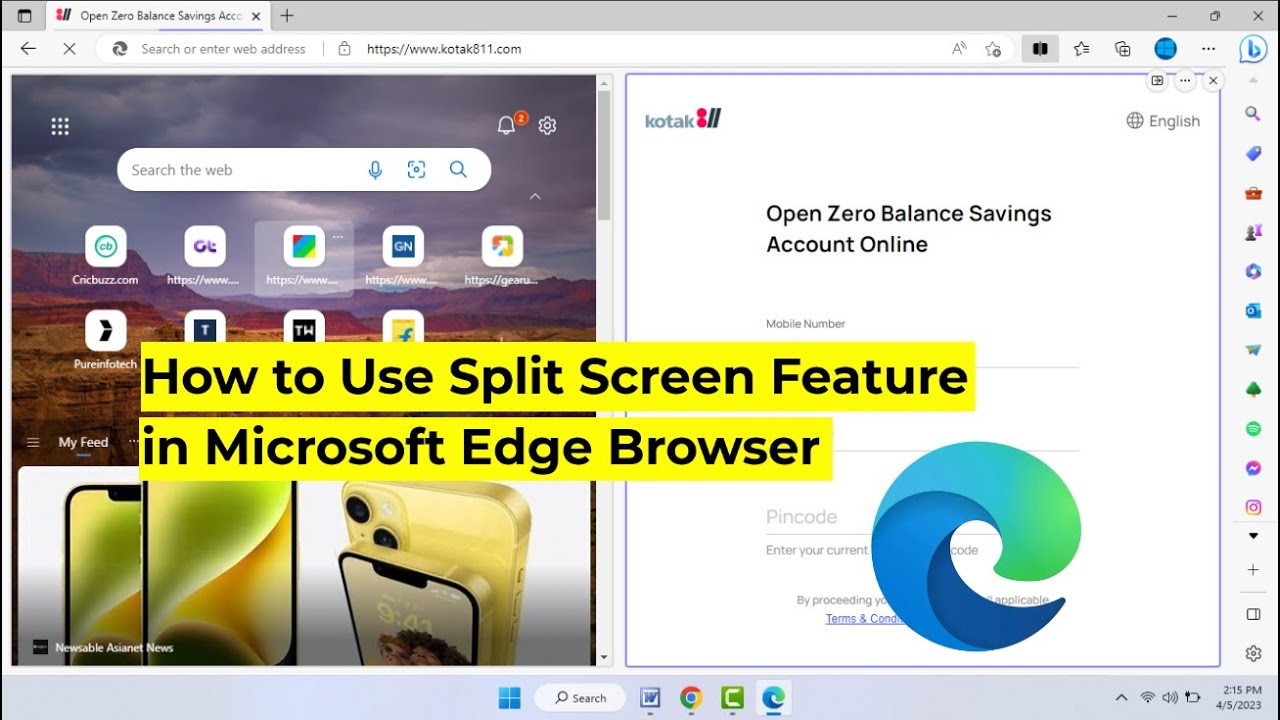Open sidebar Shopping tag icon
1280x720 pixels.
pyautogui.click(x=1253, y=153)
